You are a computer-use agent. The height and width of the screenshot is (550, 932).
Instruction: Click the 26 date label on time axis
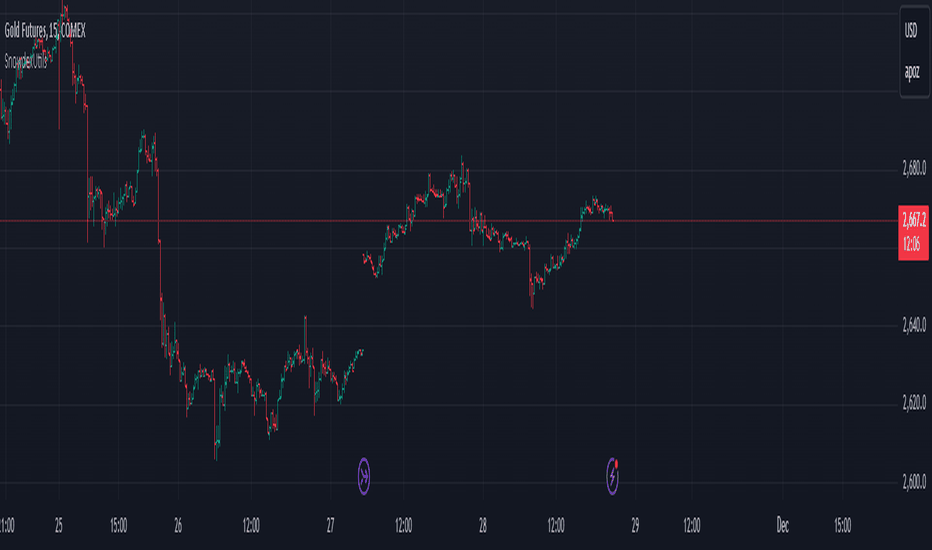point(178,525)
